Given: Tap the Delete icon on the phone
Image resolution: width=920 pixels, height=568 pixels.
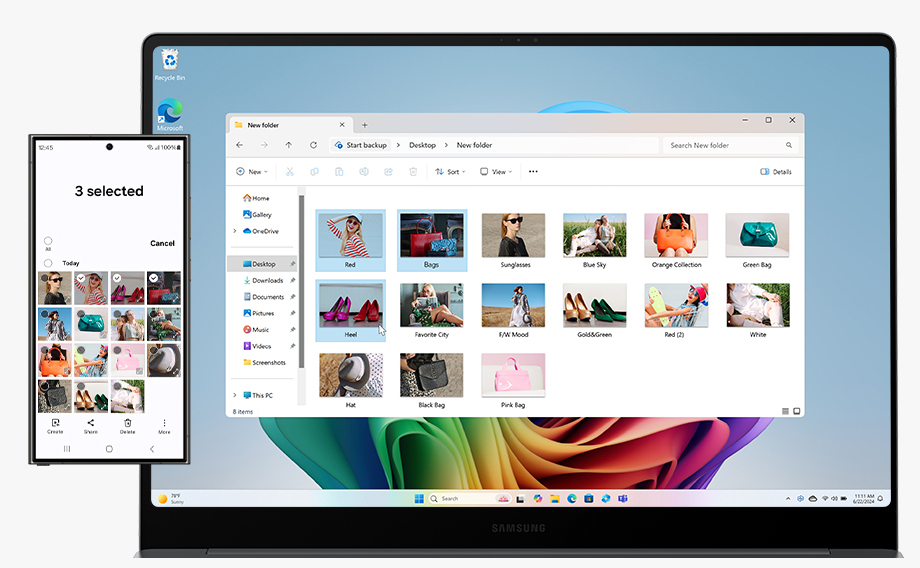Looking at the screenshot, I should (x=128, y=425).
